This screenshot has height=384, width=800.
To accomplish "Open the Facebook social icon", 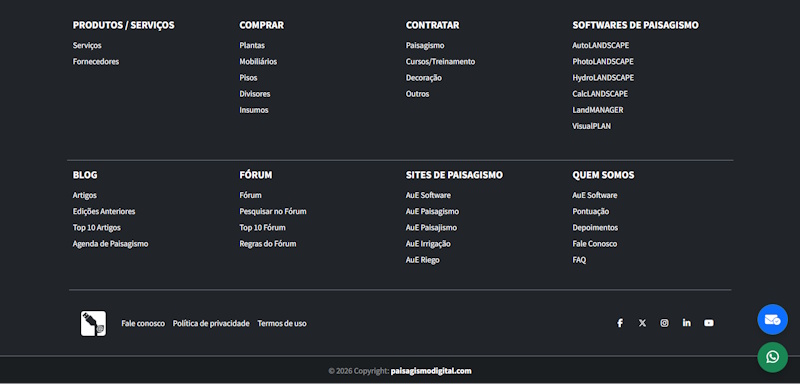I will coord(620,323).
